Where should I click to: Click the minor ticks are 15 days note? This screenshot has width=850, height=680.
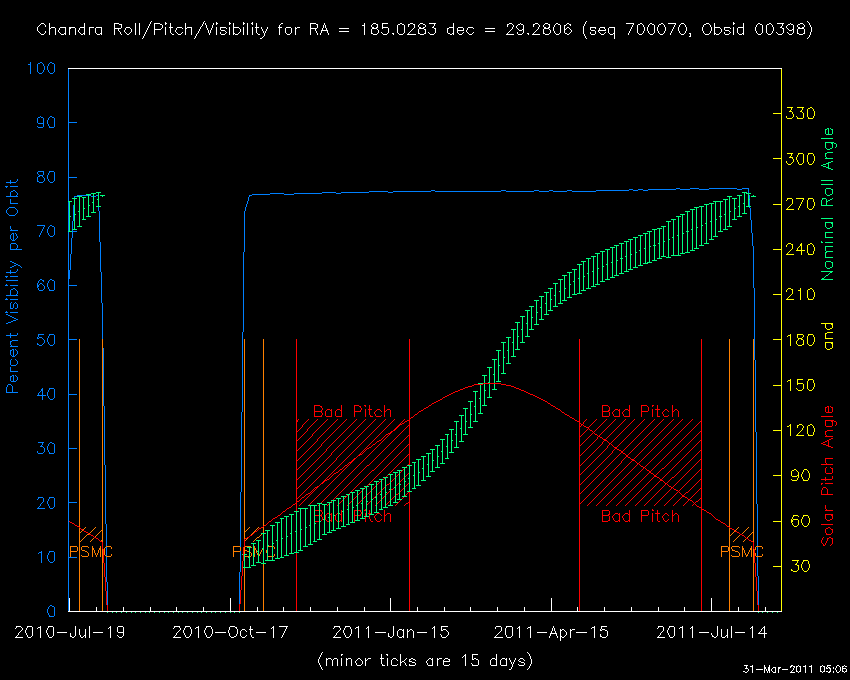[424, 661]
